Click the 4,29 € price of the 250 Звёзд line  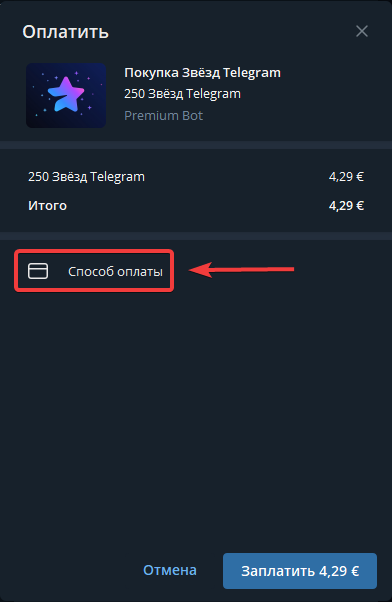click(346, 177)
